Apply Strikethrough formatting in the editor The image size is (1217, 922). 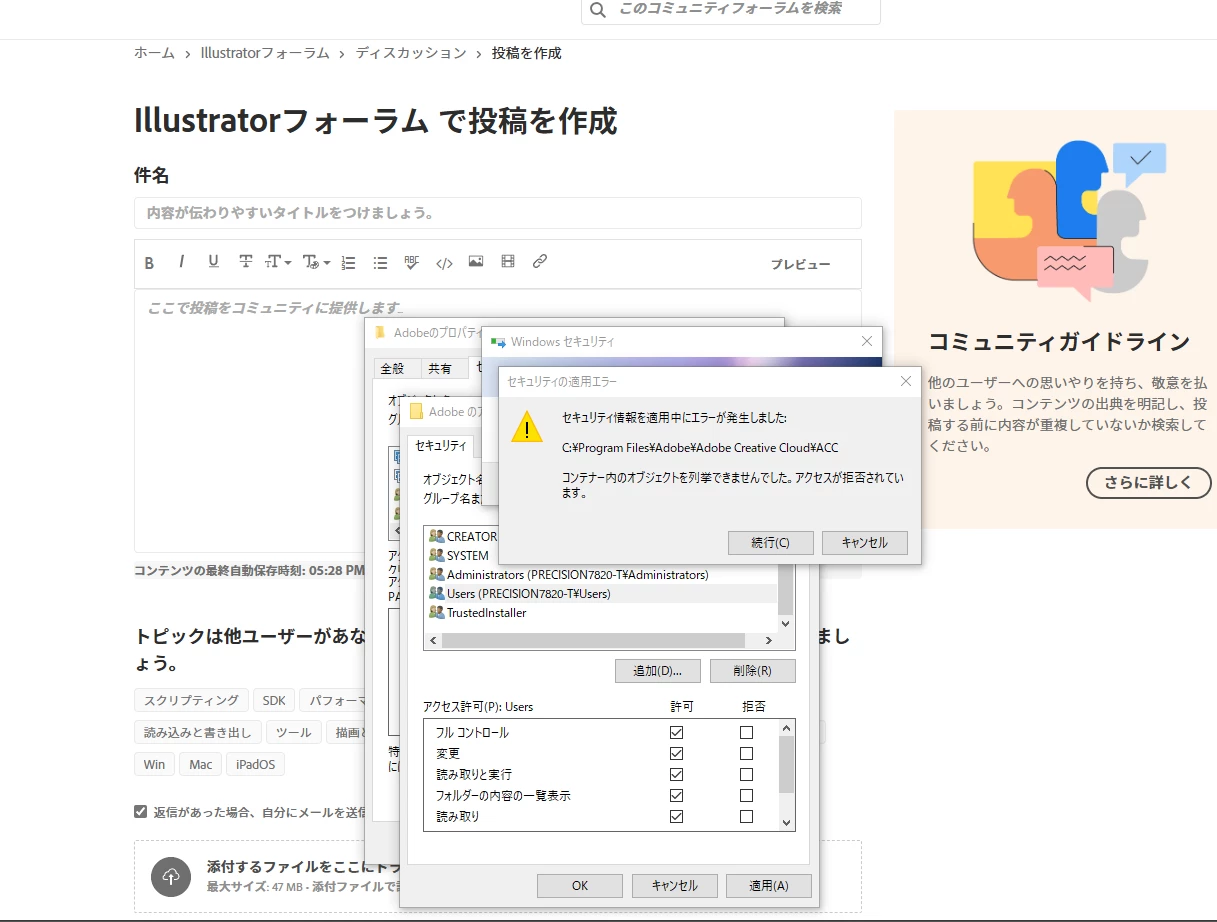(245, 262)
